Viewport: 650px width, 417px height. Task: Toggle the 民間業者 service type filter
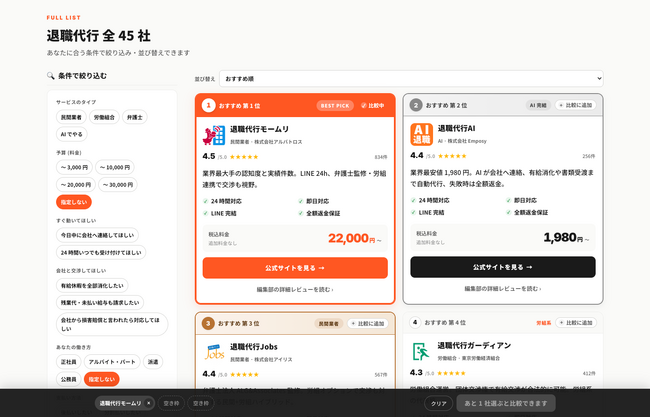point(71,117)
